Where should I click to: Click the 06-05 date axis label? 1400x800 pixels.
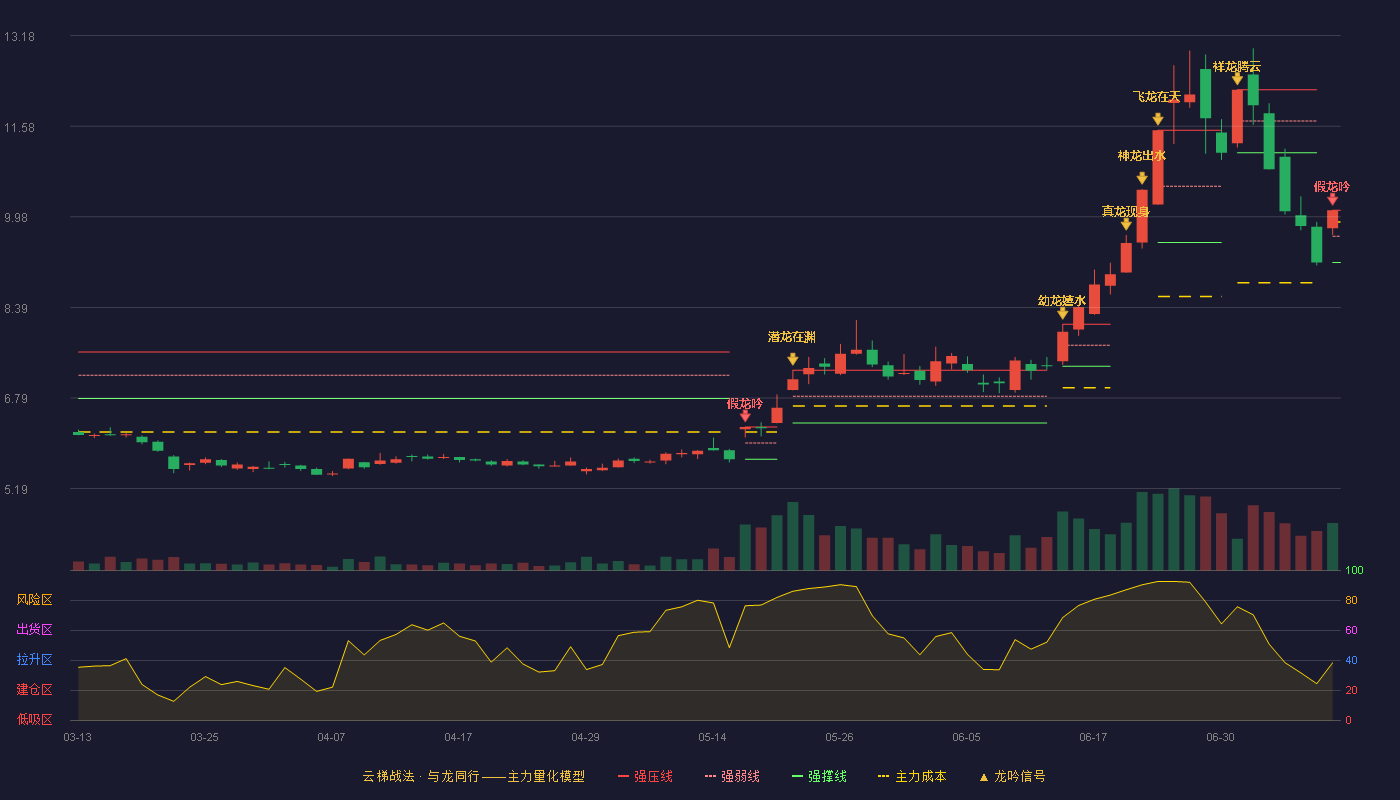[x=966, y=737]
